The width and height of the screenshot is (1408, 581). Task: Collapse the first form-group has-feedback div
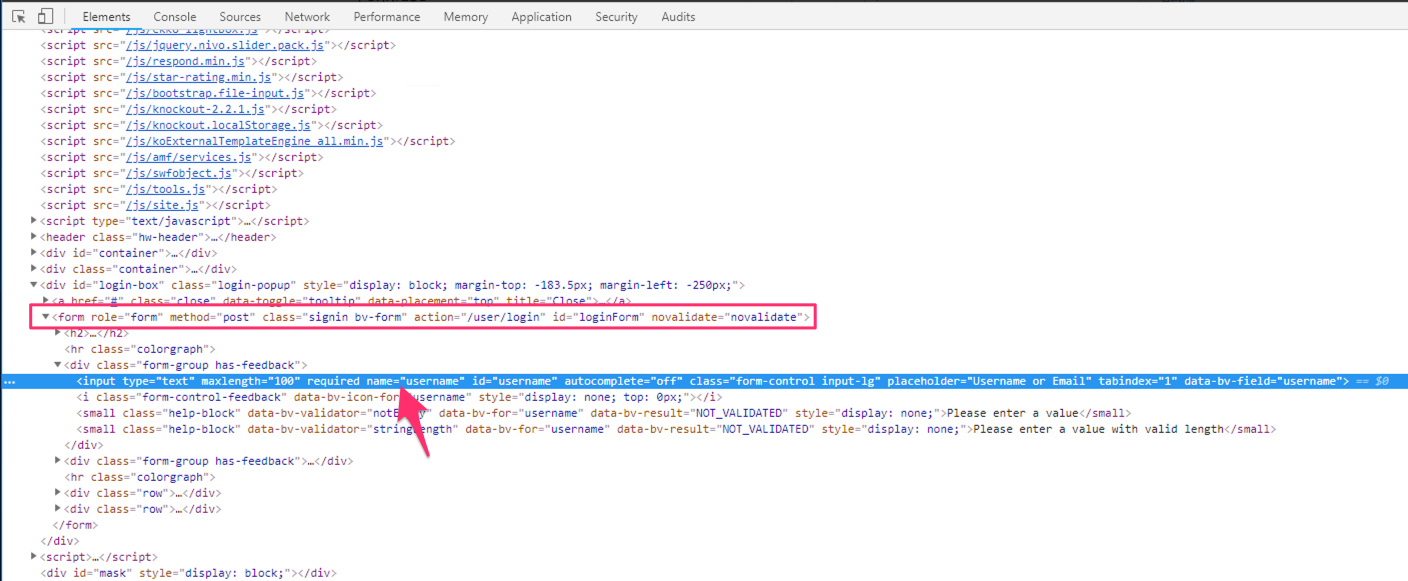tap(59, 365)
